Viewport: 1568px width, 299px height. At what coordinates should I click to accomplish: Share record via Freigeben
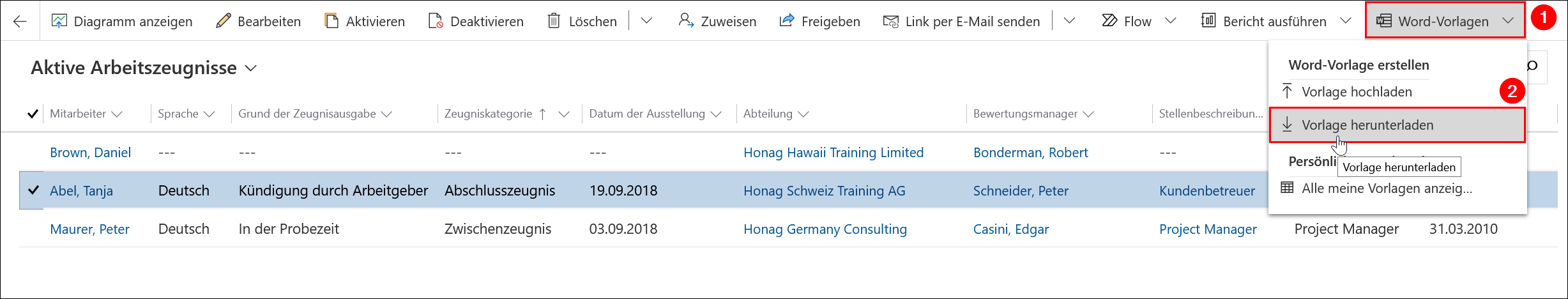point(819,21)
